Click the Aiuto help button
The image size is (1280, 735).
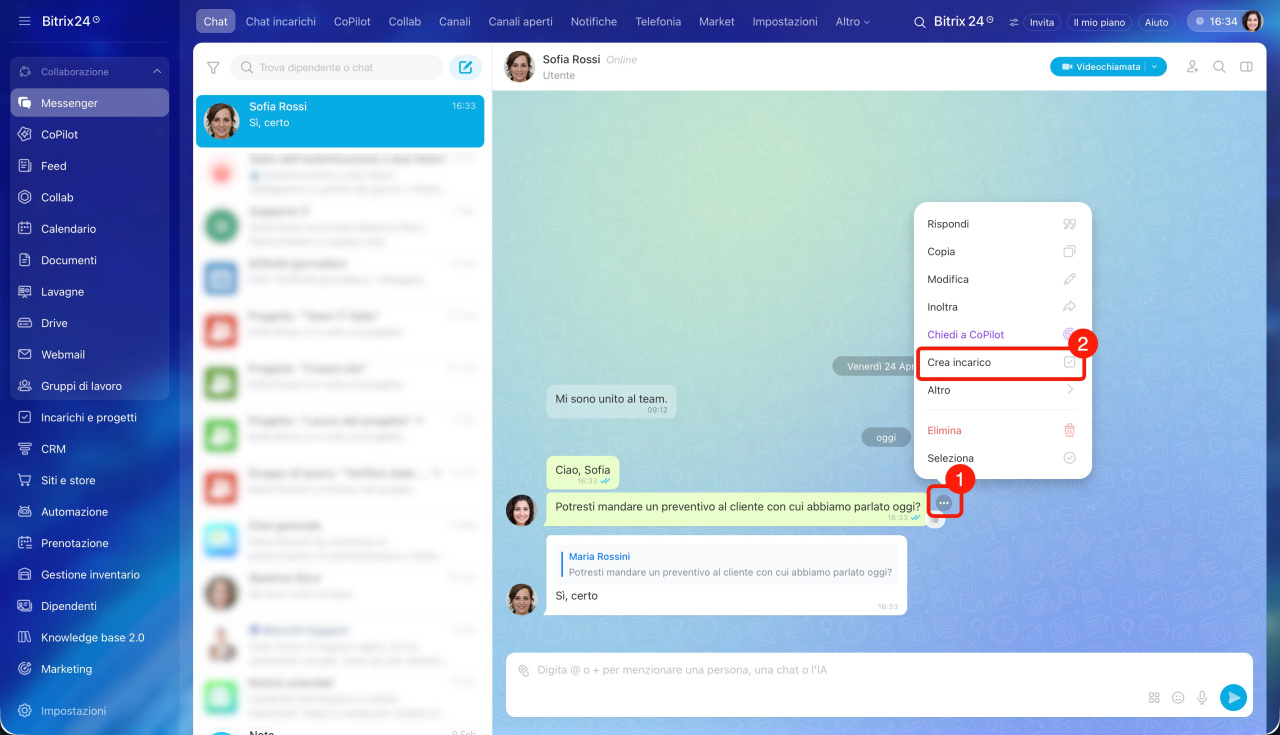coord(1156,22)
